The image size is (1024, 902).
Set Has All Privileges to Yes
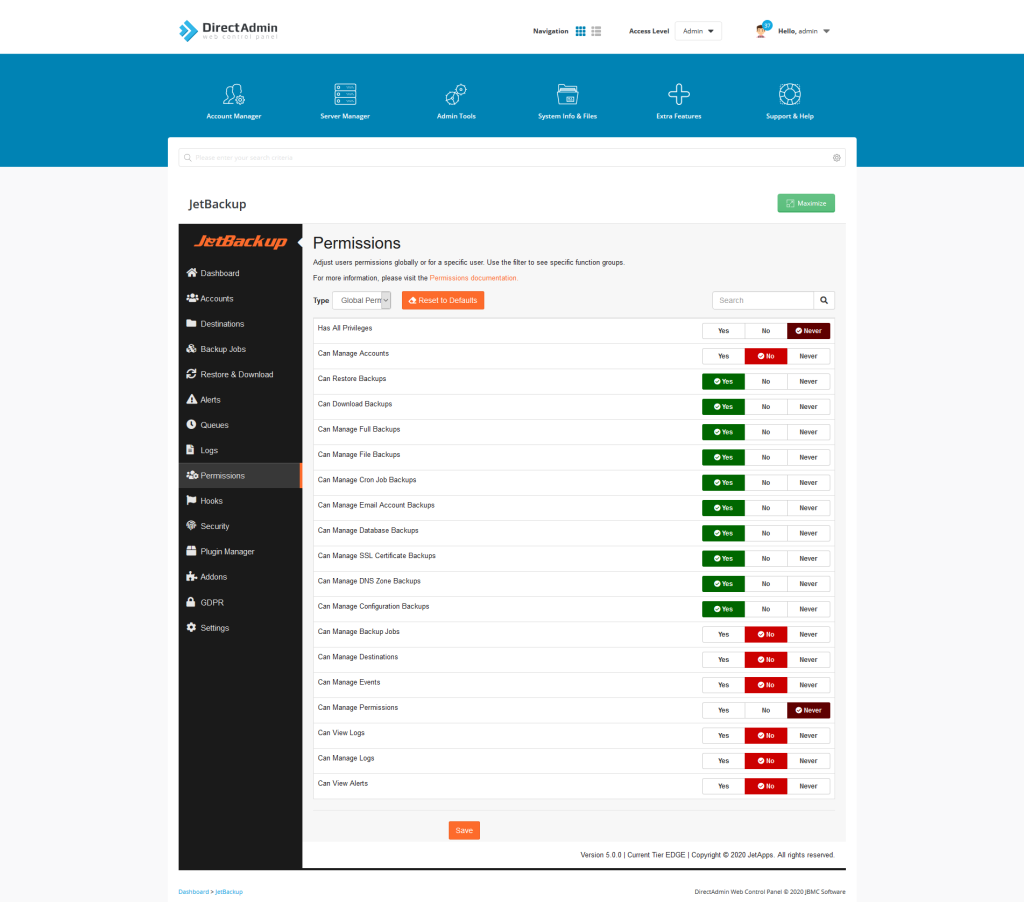click(x=722, y=330)
